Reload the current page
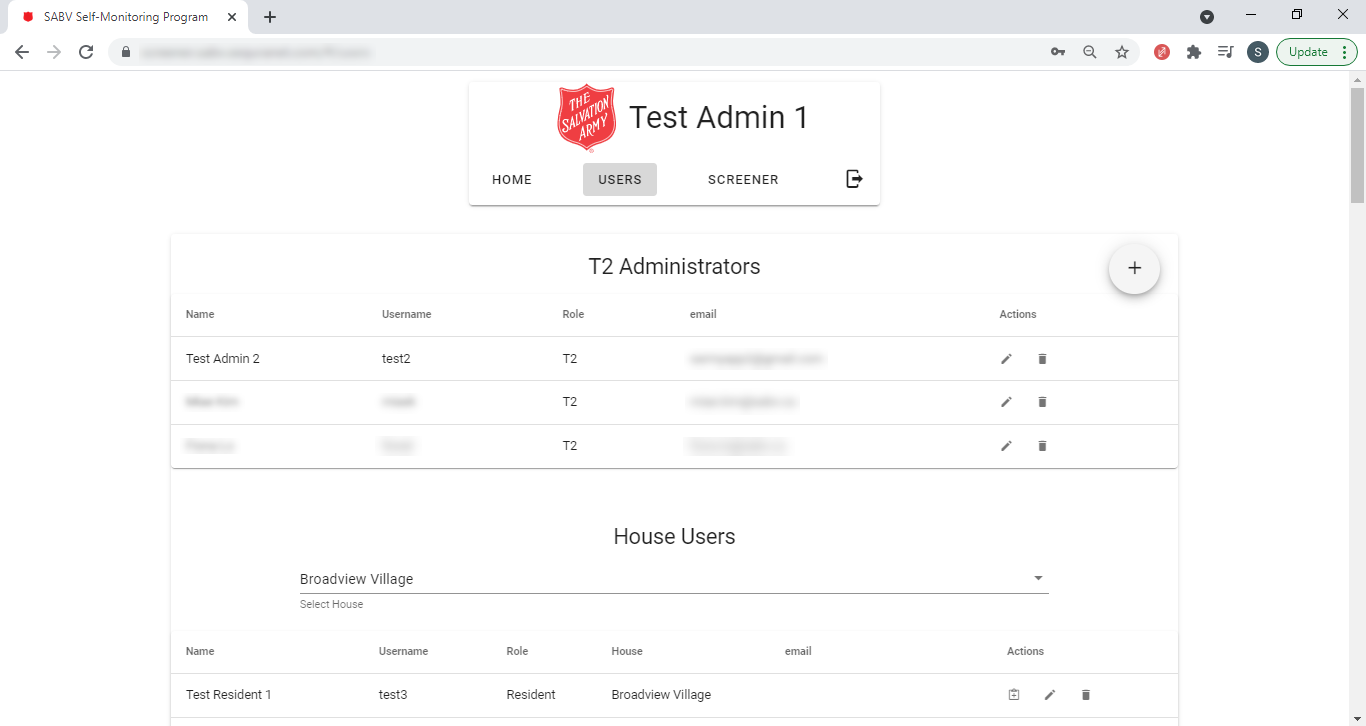This screenshot has width=1366, height=726. click(86, 52)
